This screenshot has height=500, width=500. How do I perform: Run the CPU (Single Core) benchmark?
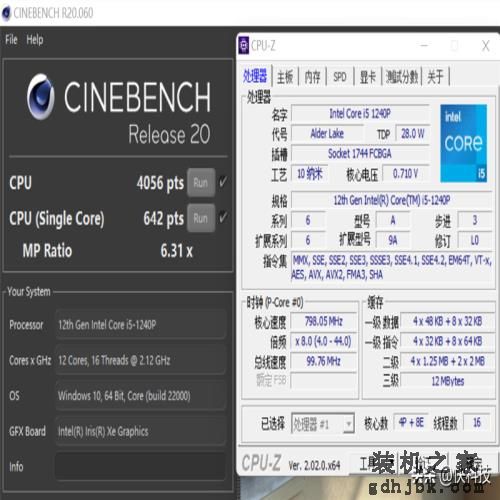[201, 218]
